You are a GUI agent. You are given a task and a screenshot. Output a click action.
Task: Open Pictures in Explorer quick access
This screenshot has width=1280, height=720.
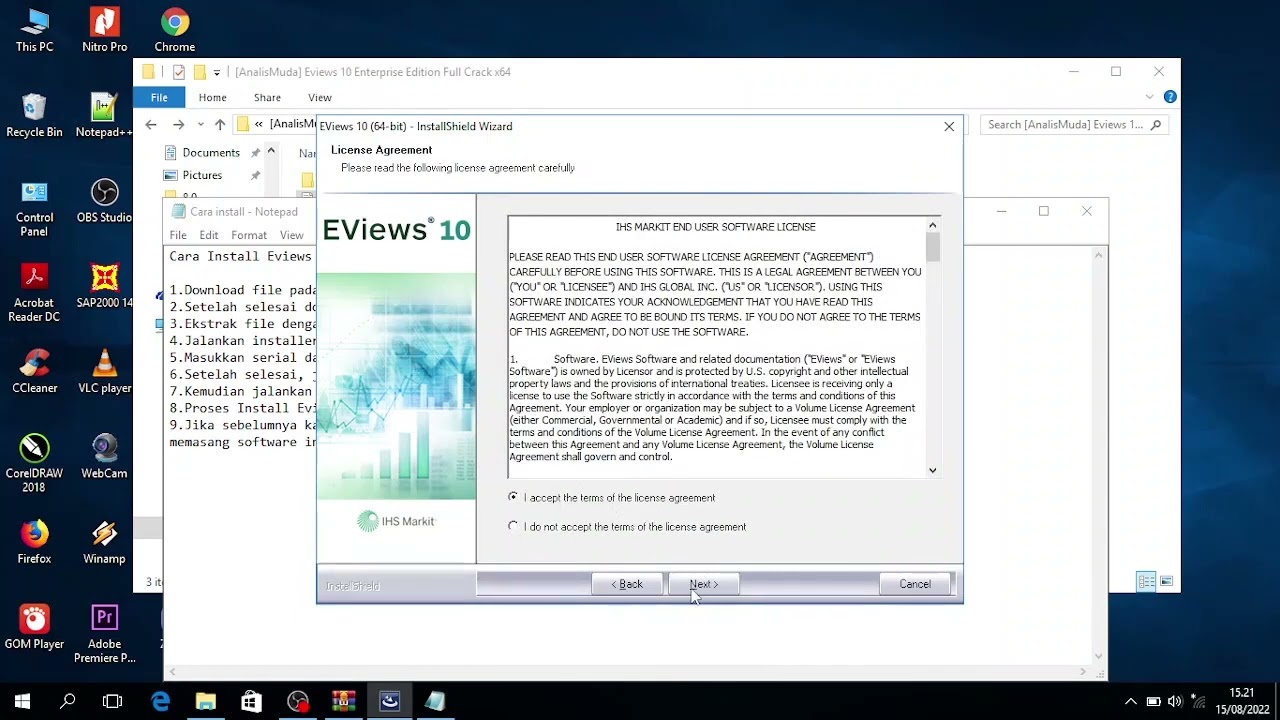coord(203,175)
